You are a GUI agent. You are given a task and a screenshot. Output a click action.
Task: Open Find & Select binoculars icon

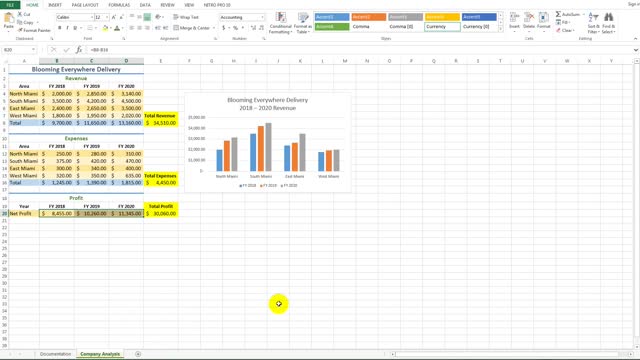coord(609,18)
